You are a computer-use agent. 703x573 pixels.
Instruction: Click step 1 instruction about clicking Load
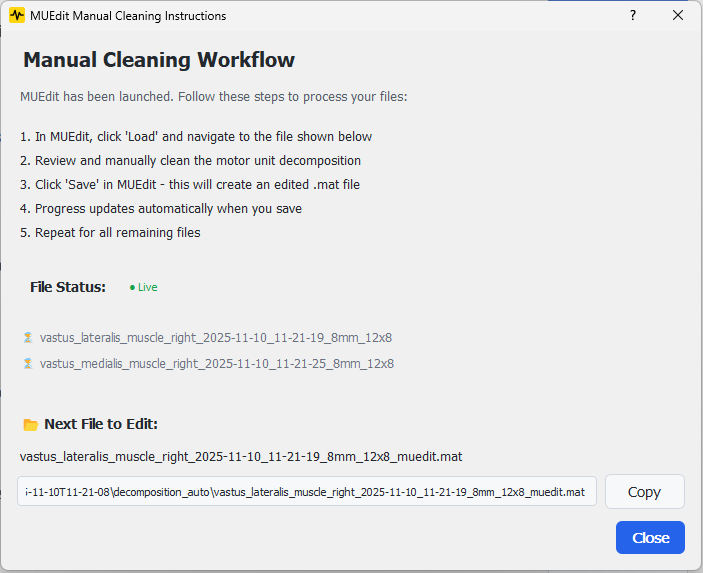tap(196, 137)
